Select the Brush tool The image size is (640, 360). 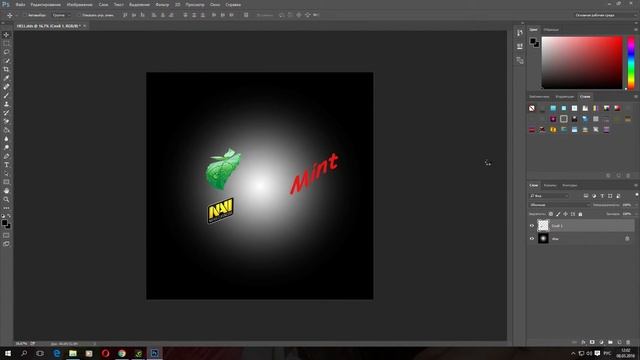(x=6, y=96)
